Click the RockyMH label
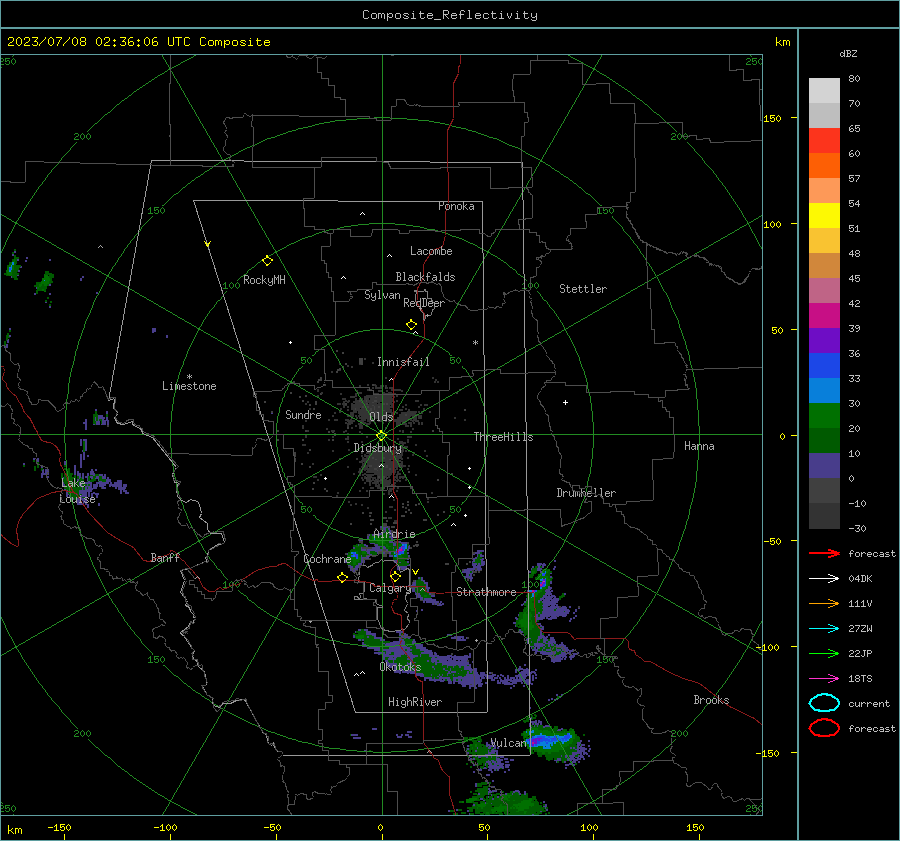This screenshot has height=841, width=900. 264,280
